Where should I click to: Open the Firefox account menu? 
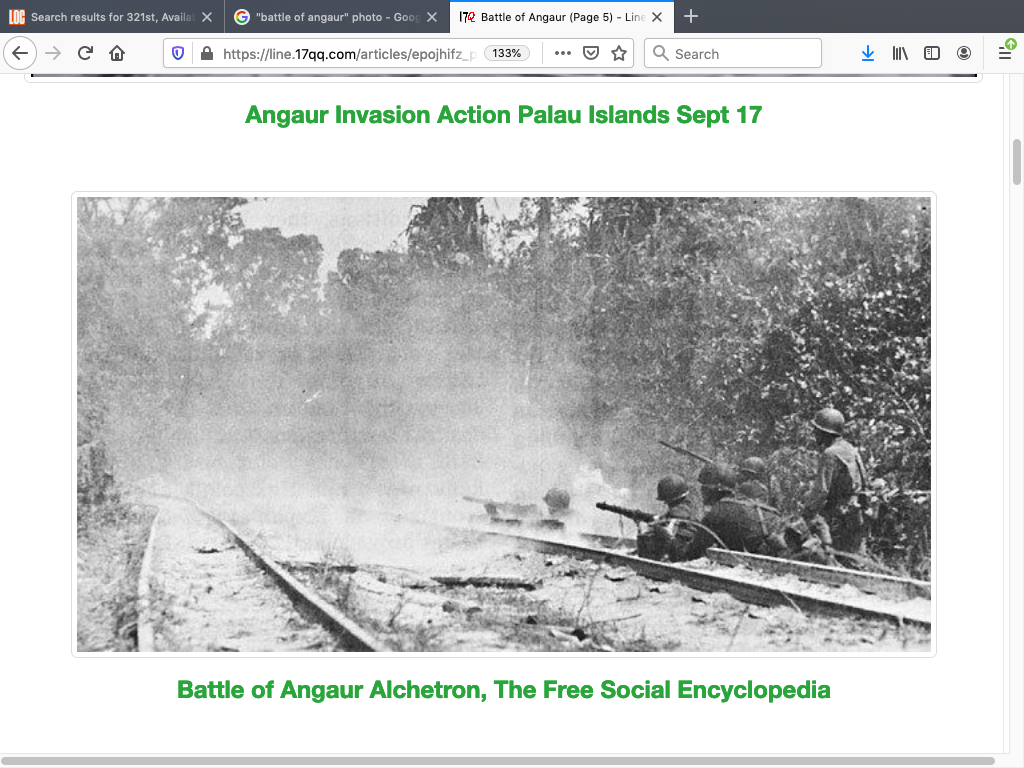coord(964,54)
